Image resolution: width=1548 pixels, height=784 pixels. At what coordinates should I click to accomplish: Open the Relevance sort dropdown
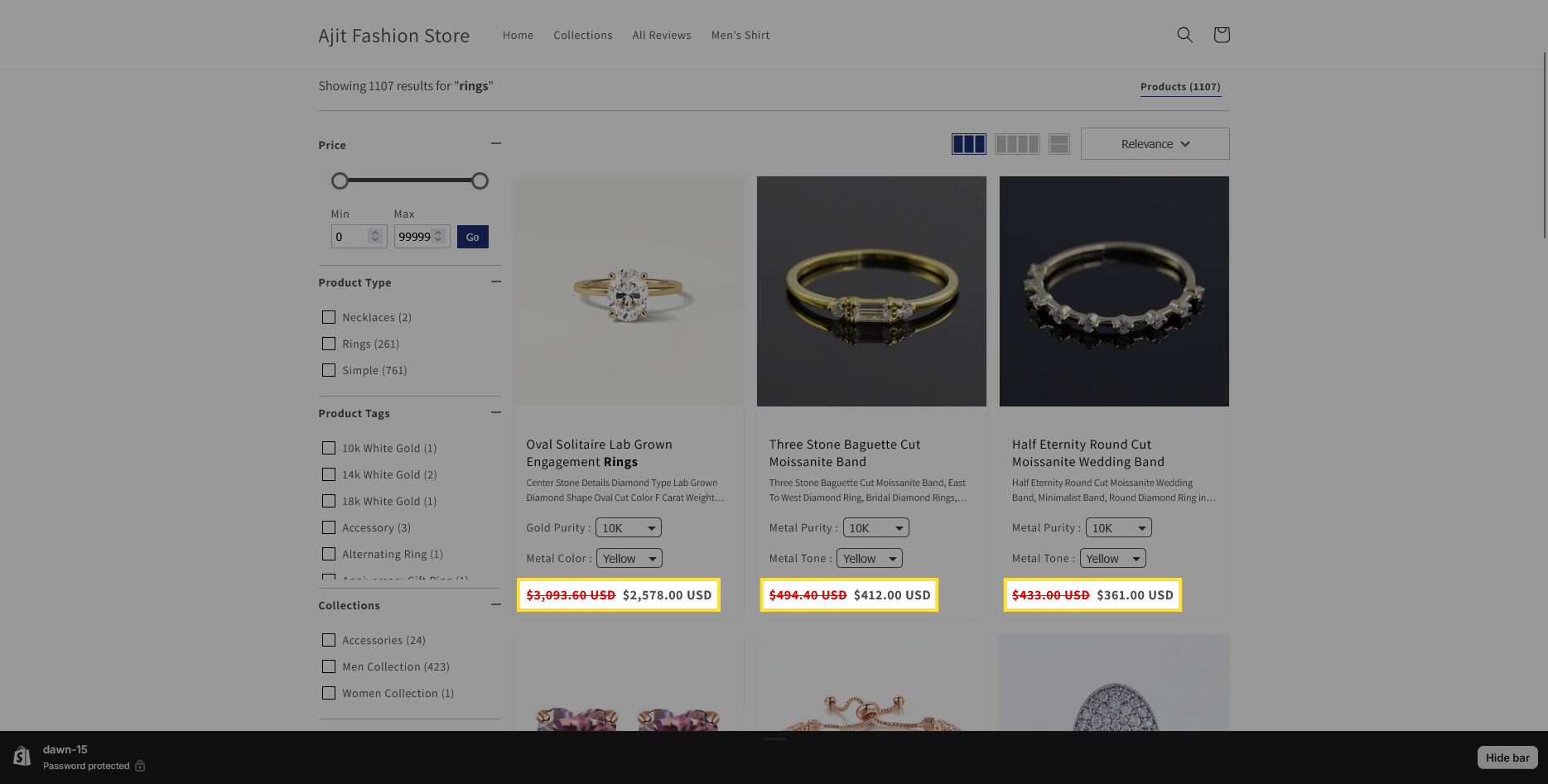[x=1155, y=144]
